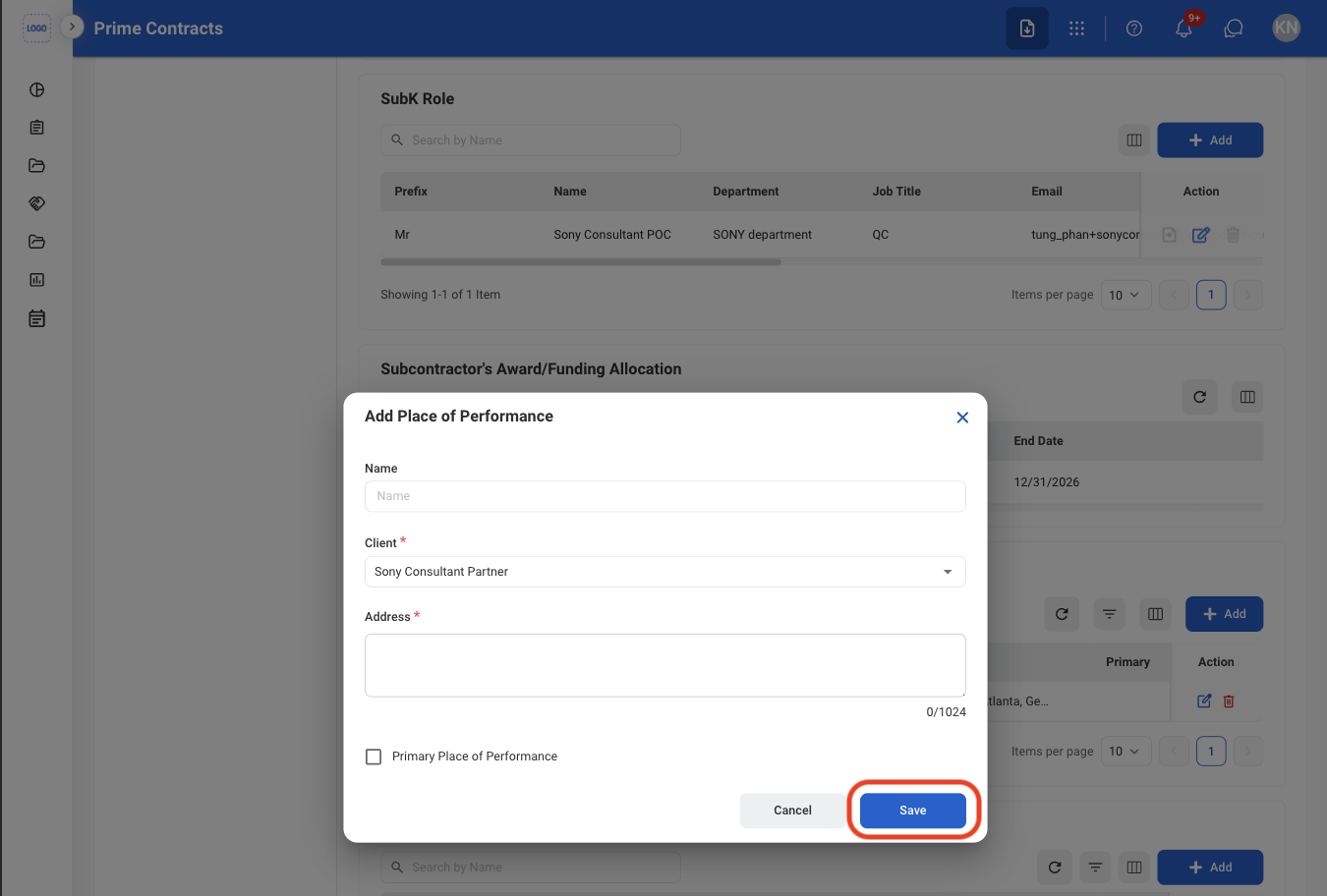
Task: Refresh the Award/Funding Allocation table
Action: point(1199,397)
